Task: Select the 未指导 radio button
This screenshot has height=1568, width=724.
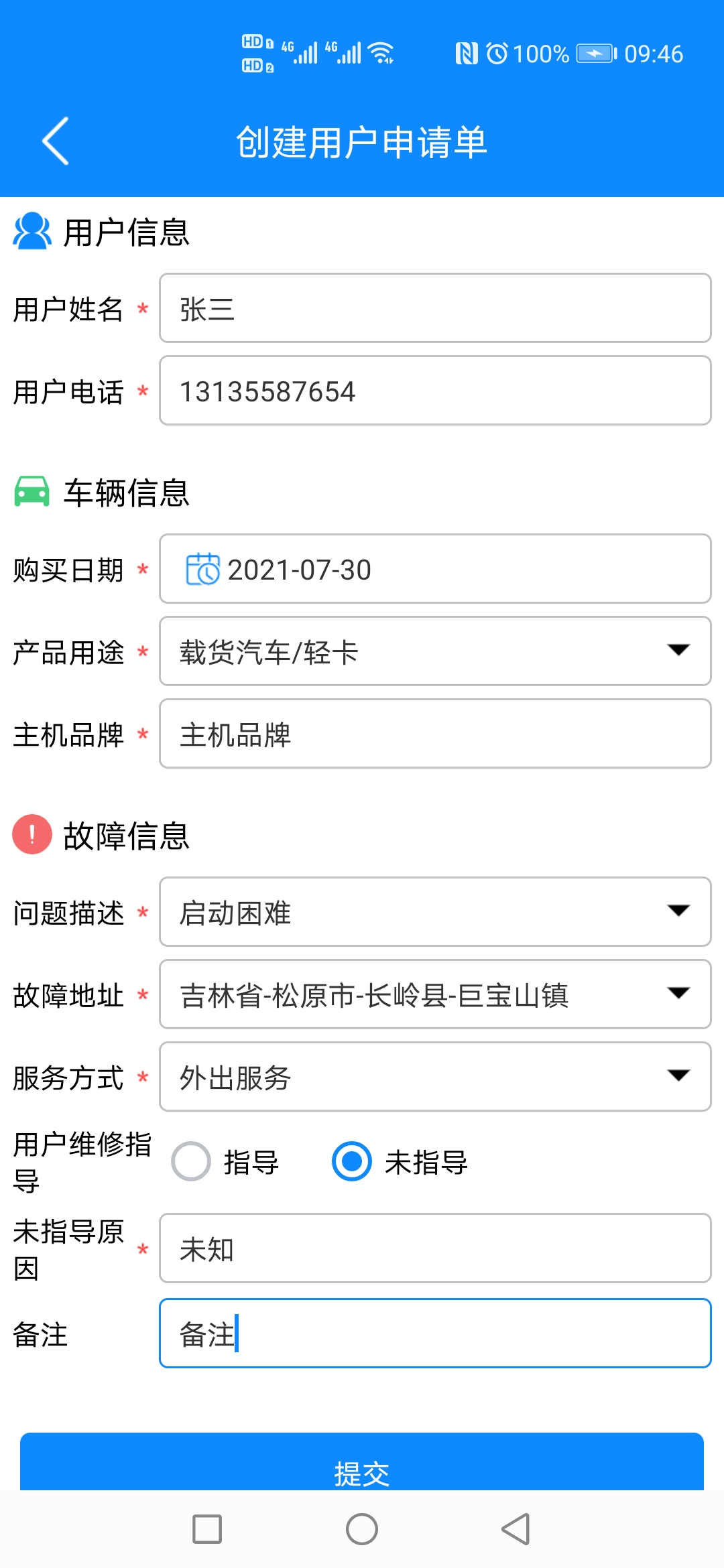Action: pos(352,1161)
